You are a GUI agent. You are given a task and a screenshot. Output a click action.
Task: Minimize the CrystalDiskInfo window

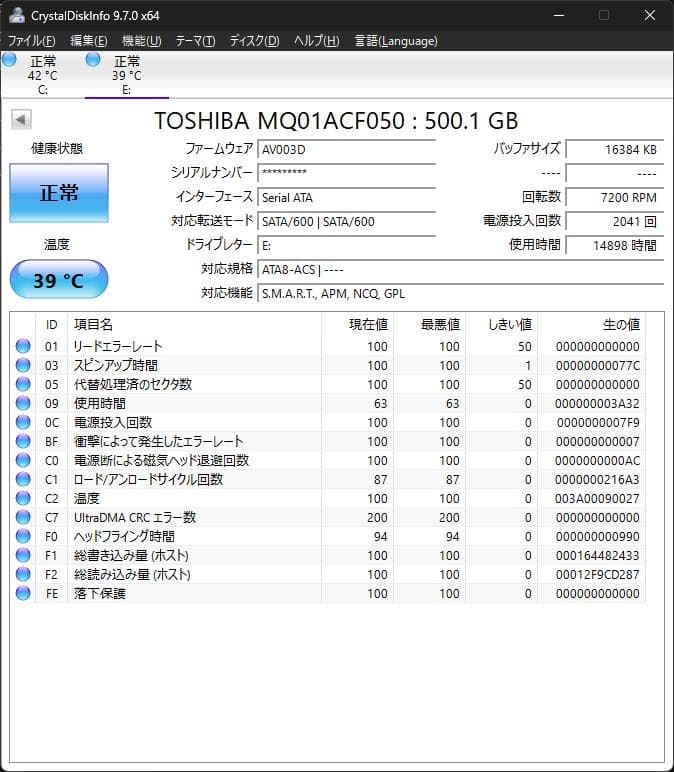(x=559, y=15)
